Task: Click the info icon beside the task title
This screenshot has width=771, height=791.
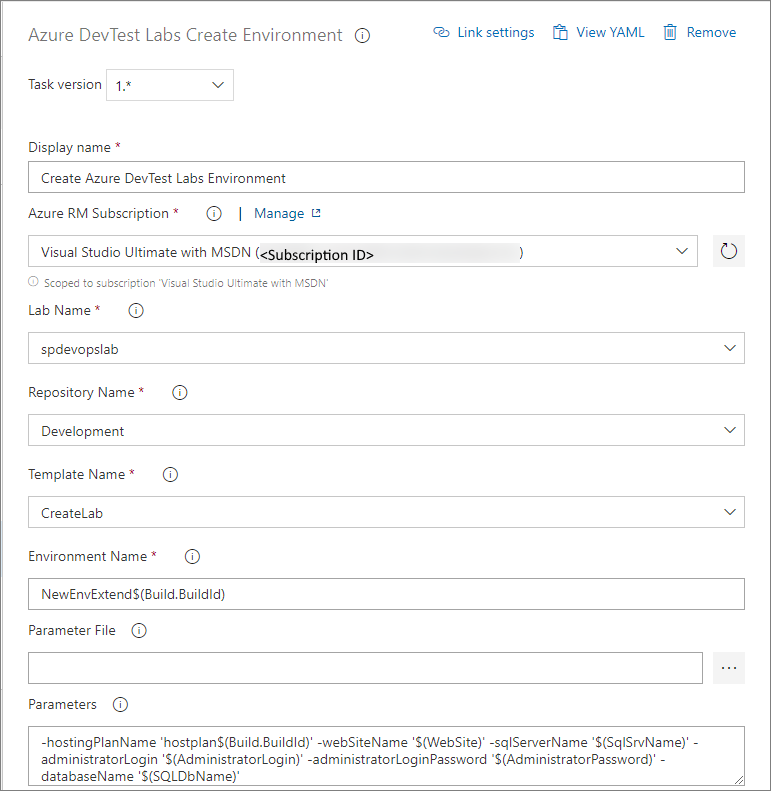Action: coord(363,36)
